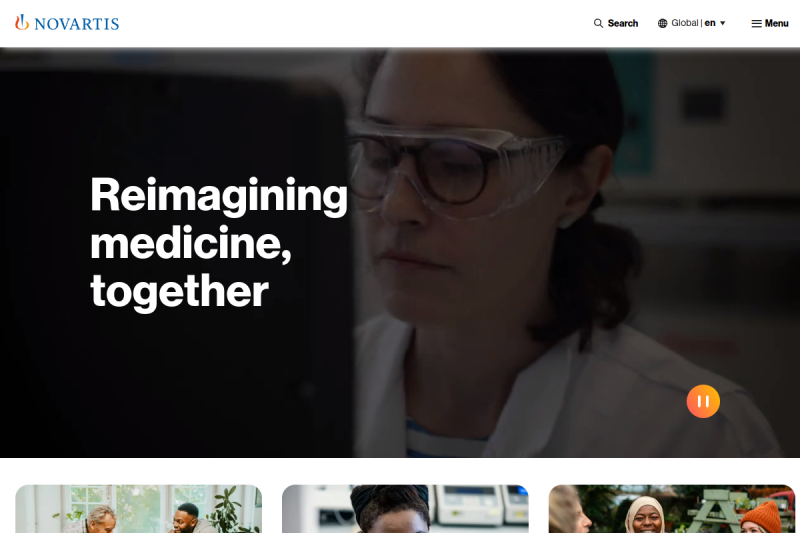
Task: Click the Global region text
Action: [x=685, y=23]
